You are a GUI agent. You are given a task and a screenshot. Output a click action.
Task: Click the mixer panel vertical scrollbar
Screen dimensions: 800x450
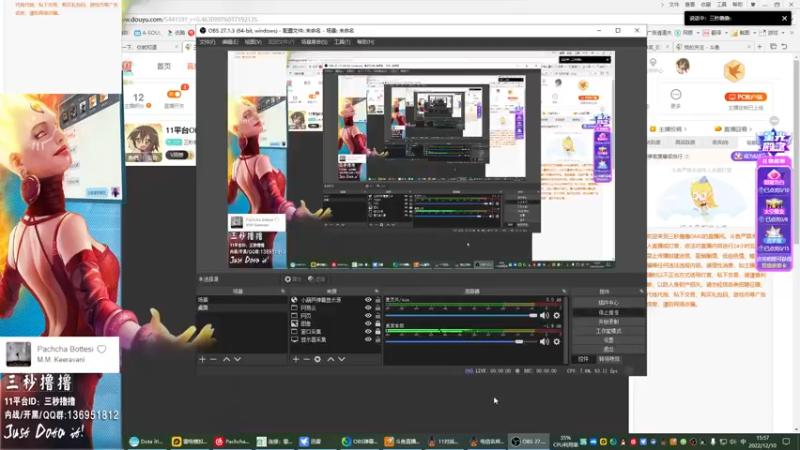click(566, 329)
